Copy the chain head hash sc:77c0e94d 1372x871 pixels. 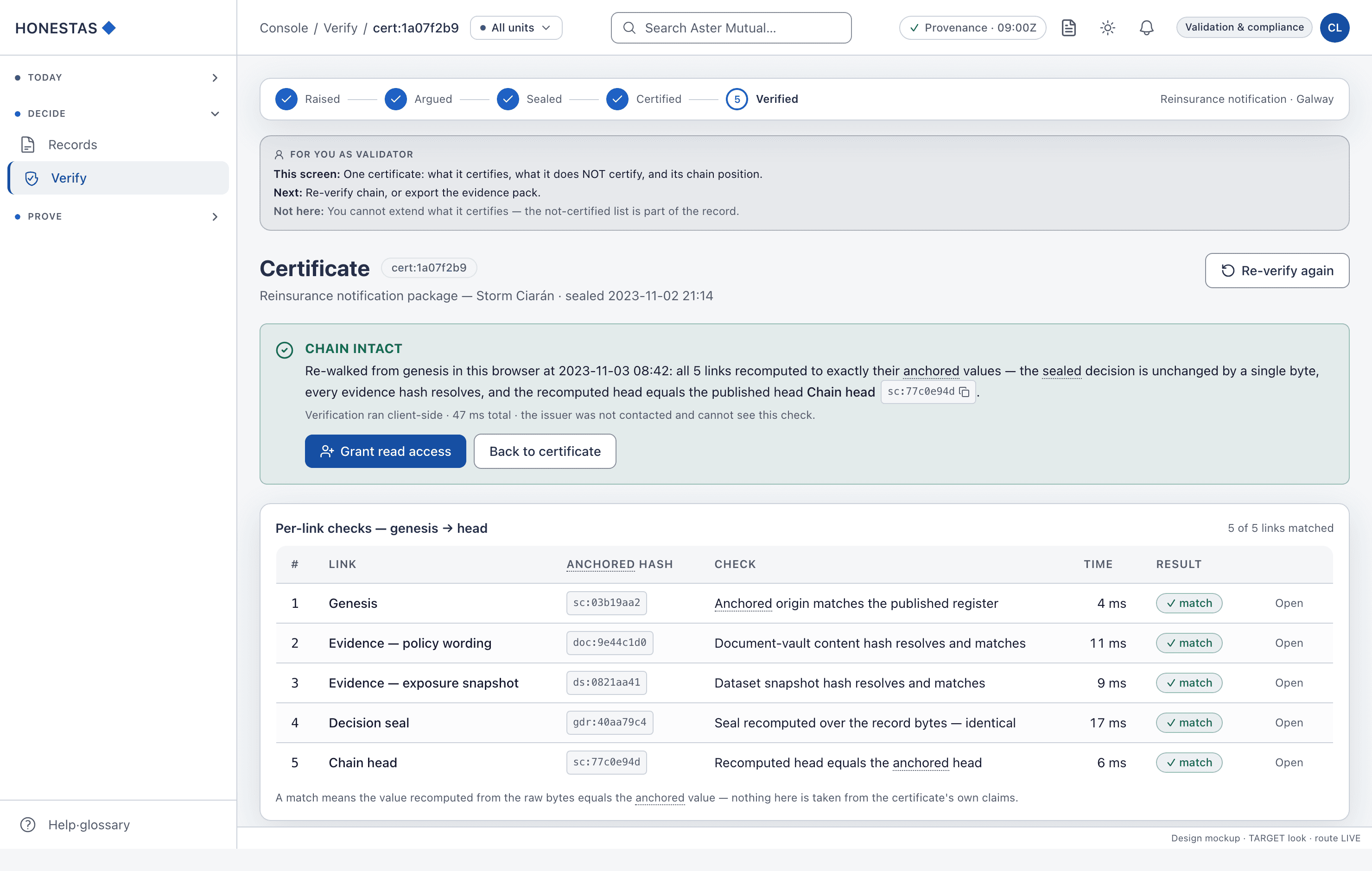click(x=964, y=391)
